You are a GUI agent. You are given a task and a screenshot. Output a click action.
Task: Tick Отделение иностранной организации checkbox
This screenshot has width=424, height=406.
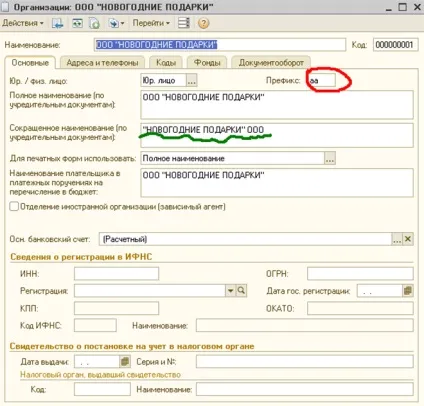tap(14, 207)
